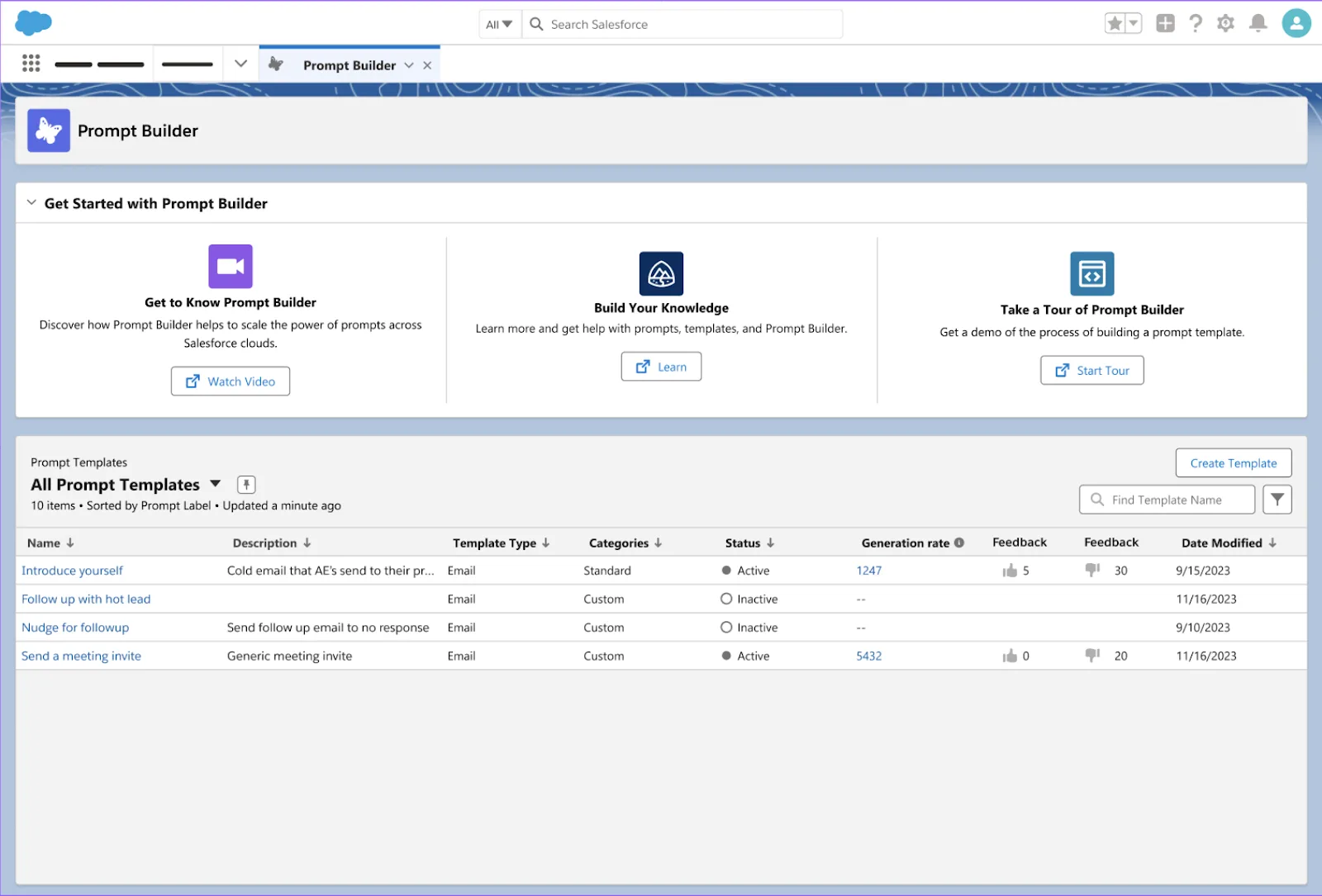
Task: Open the All search scope dropdown
Action: (x=499, y=24)
